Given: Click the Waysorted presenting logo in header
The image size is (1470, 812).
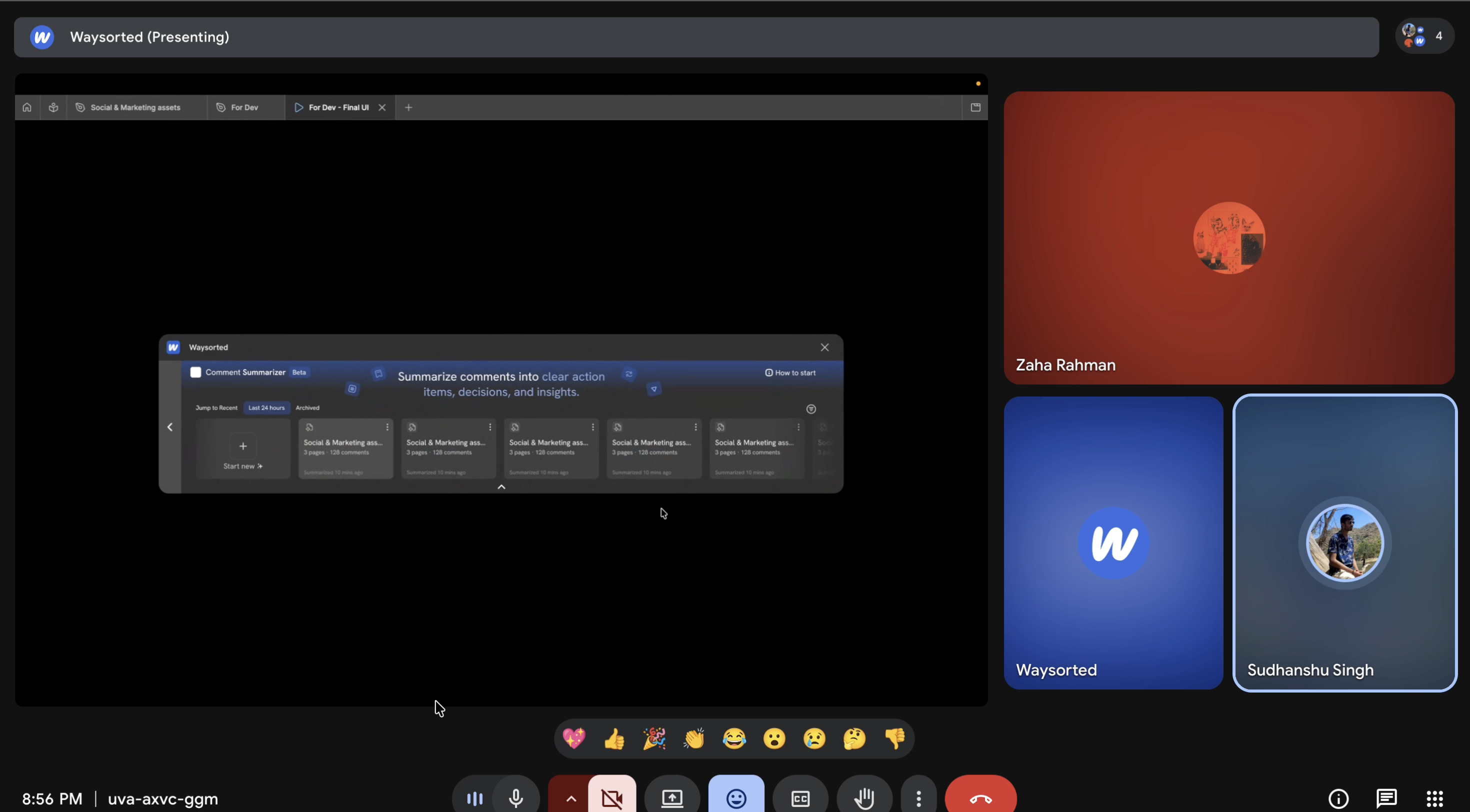Looking at the screenshot, I should pos(41,37).
